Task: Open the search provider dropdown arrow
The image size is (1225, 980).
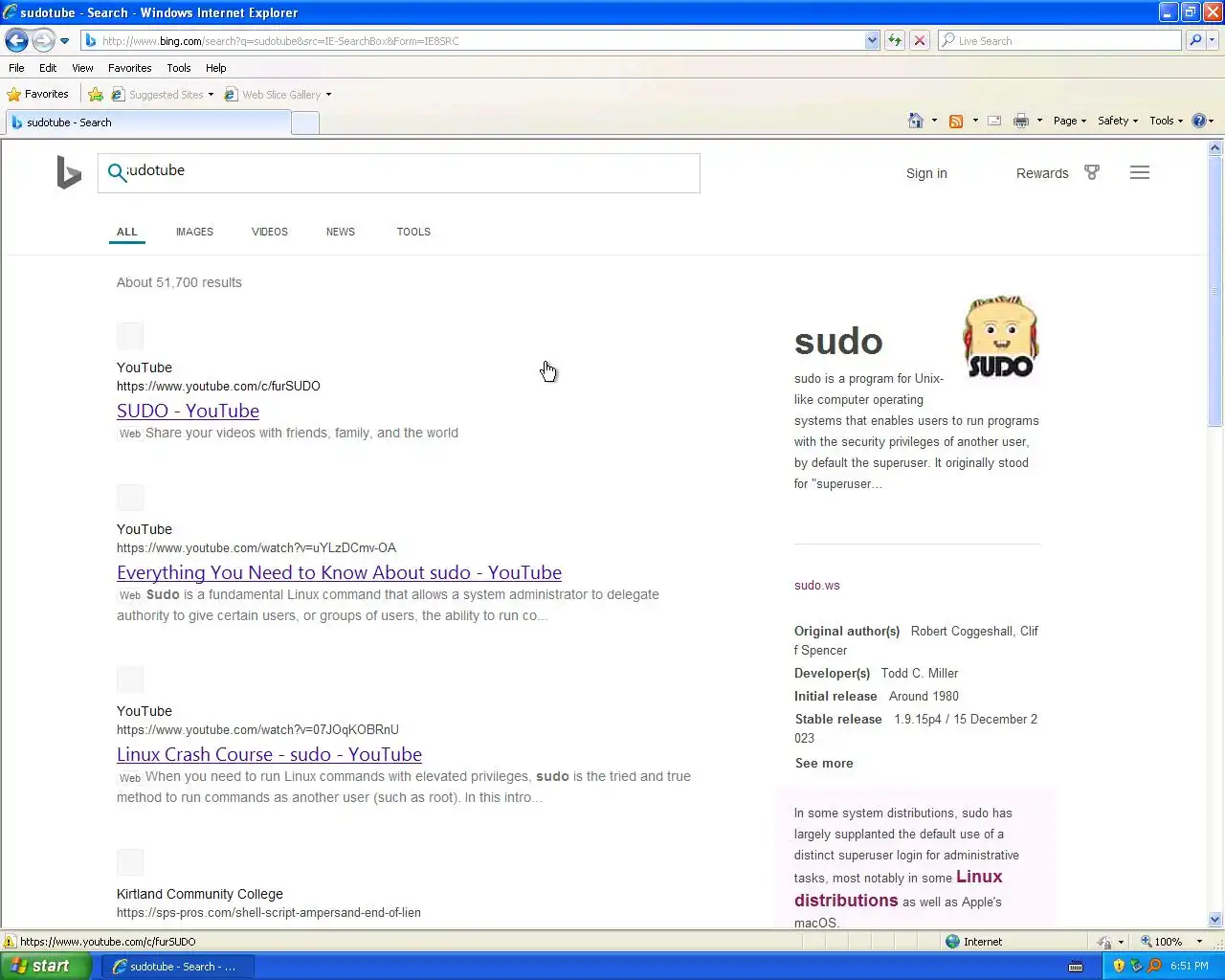Action: [x=1213, y=40]
